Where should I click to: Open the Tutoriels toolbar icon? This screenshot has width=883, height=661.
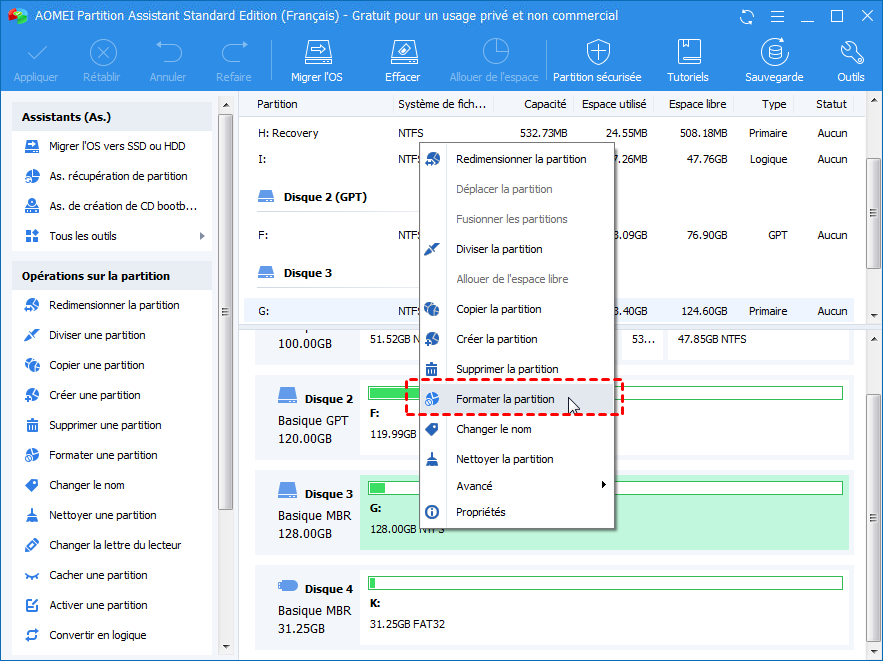click(688, 53)
